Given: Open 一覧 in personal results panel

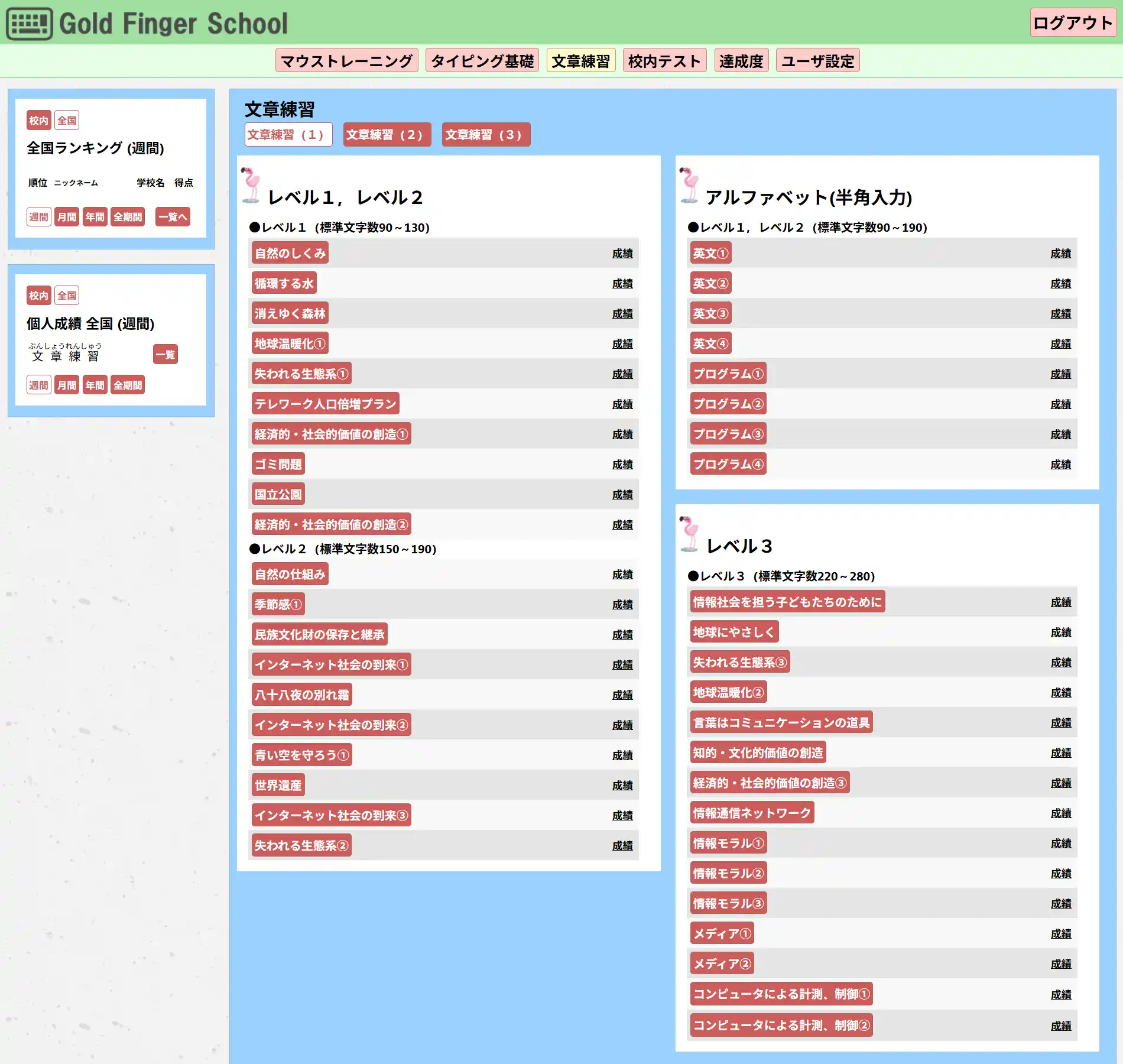Looking at the screenshot, I should pos(165,355).
